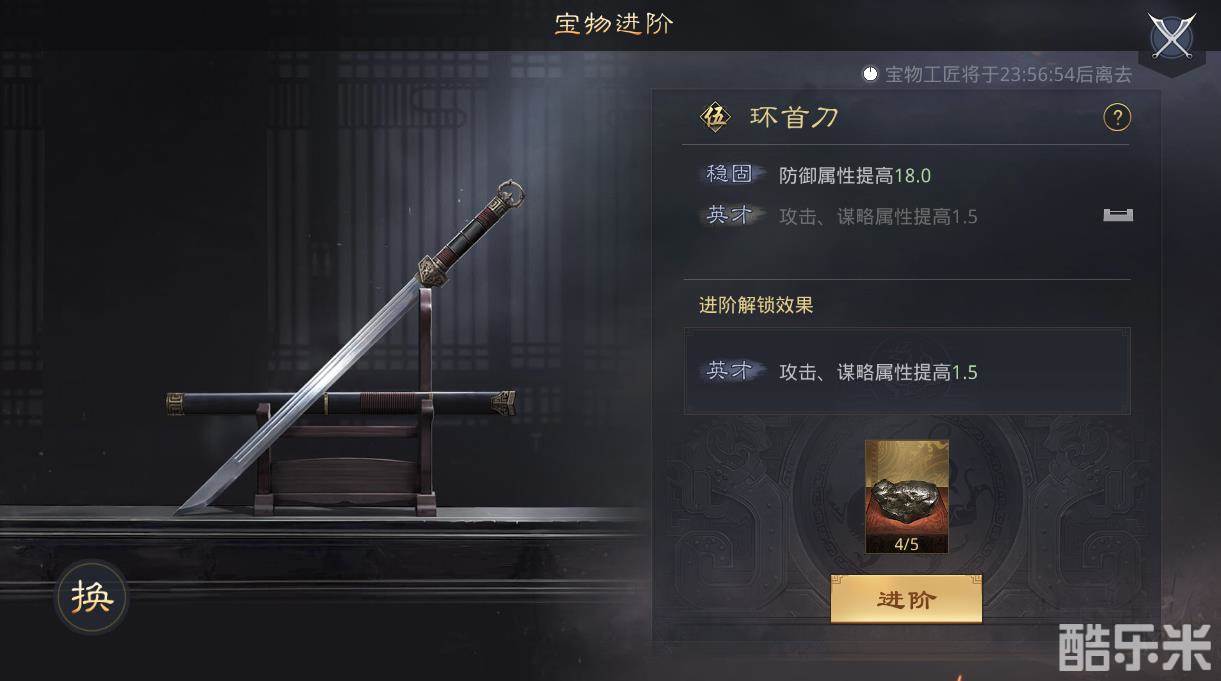The height and width of the screenshot is (681, 1221).
Task: Click the craftsman departure countdown text
Action: tap(1009, 75)
